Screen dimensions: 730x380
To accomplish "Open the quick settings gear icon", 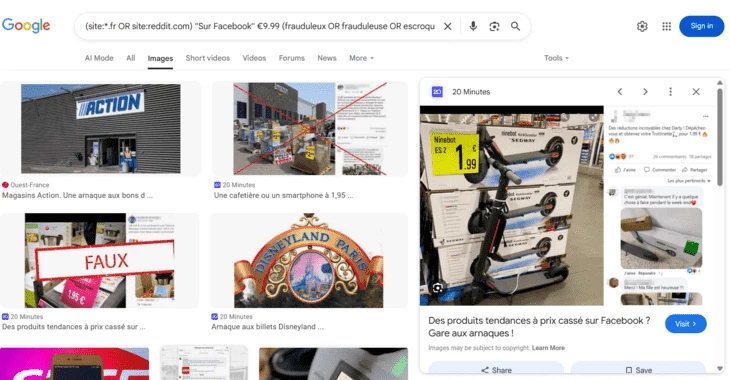I will tap(642, 27).
